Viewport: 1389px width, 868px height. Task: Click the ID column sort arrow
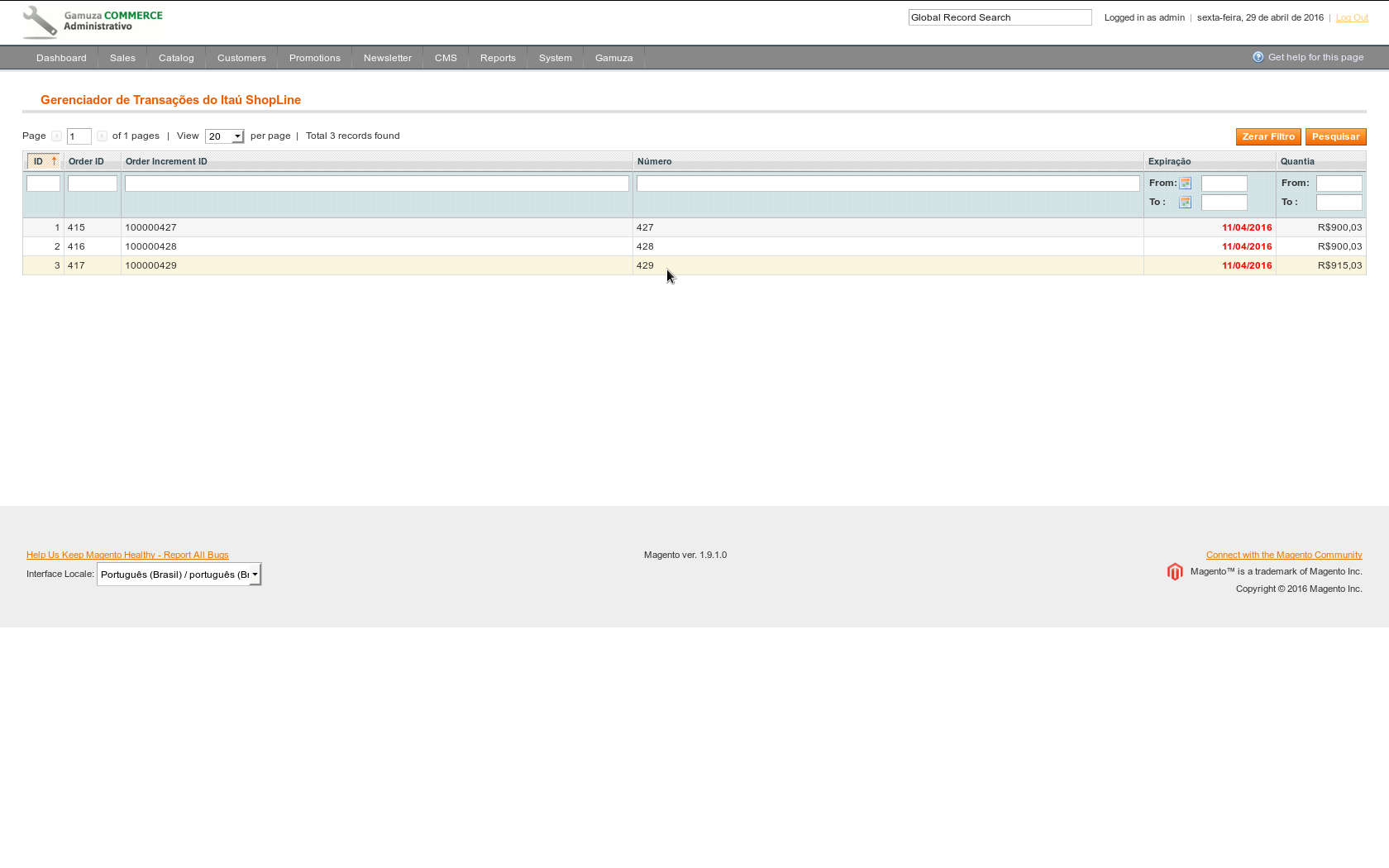(x=54, y=161)
